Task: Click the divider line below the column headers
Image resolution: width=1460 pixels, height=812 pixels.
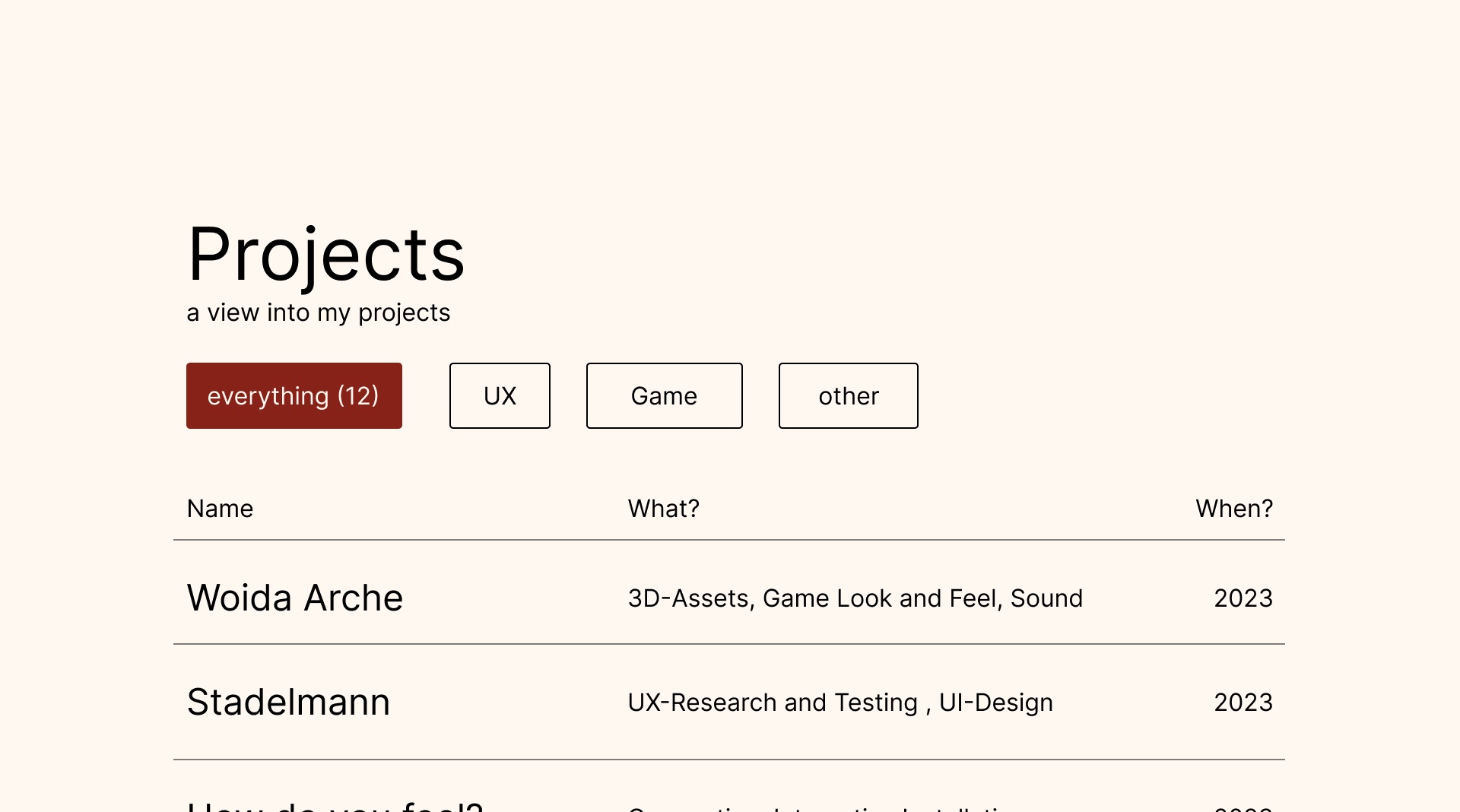Action: tap(728, 540)
